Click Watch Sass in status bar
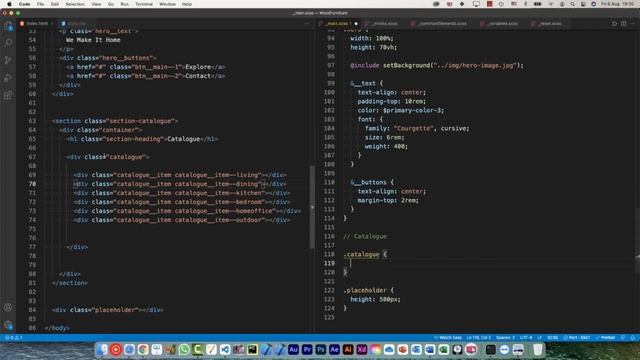Image resolution: width=640 pixels, height=360 pixels. 448,338
